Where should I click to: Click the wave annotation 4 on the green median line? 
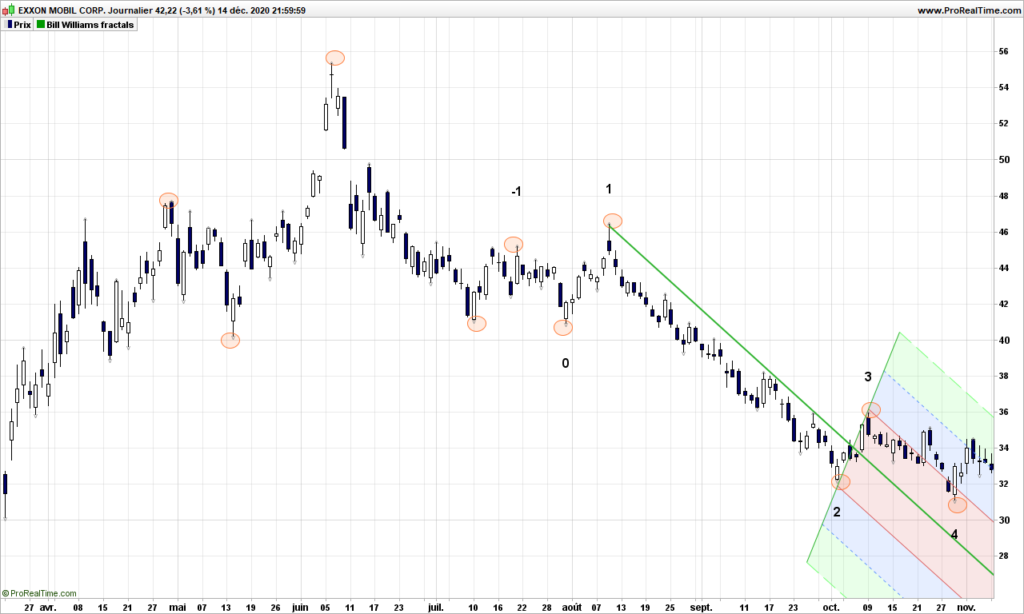tap(954, 534)
